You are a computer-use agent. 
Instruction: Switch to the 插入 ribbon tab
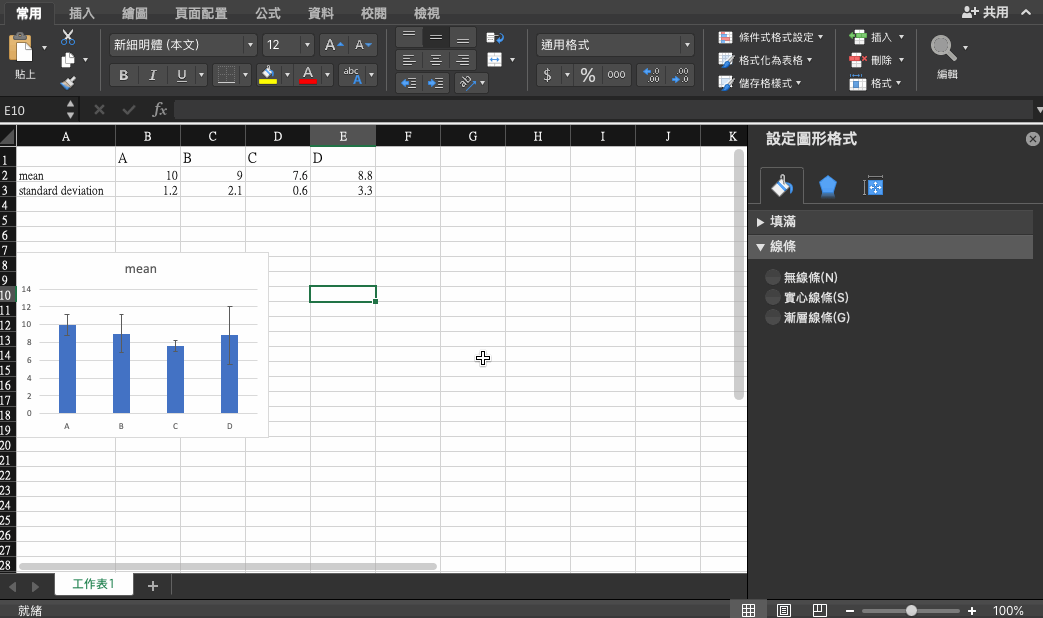coord(80,13)
